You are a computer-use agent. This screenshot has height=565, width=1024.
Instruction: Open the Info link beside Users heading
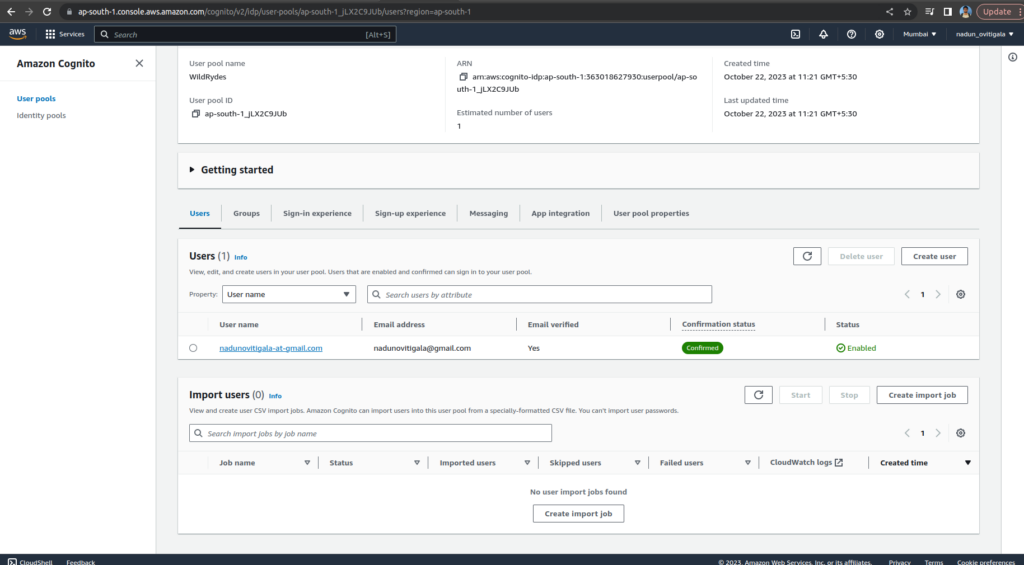(240, 257)
